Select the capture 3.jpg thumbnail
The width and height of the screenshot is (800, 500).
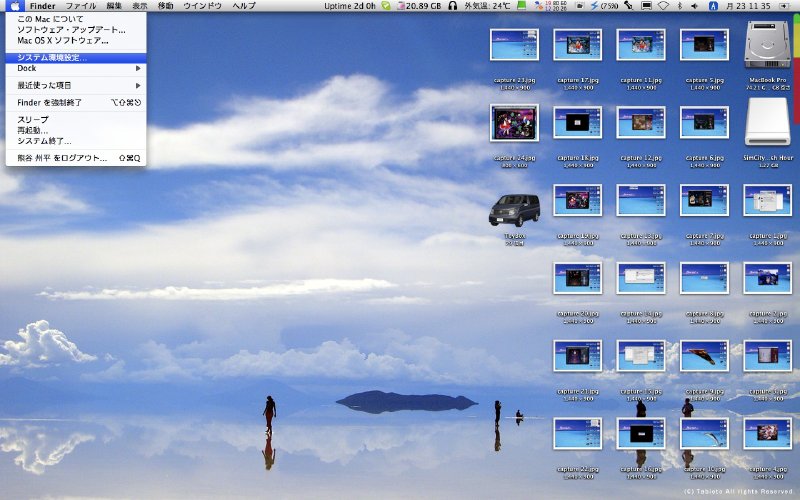coord(767,356)
